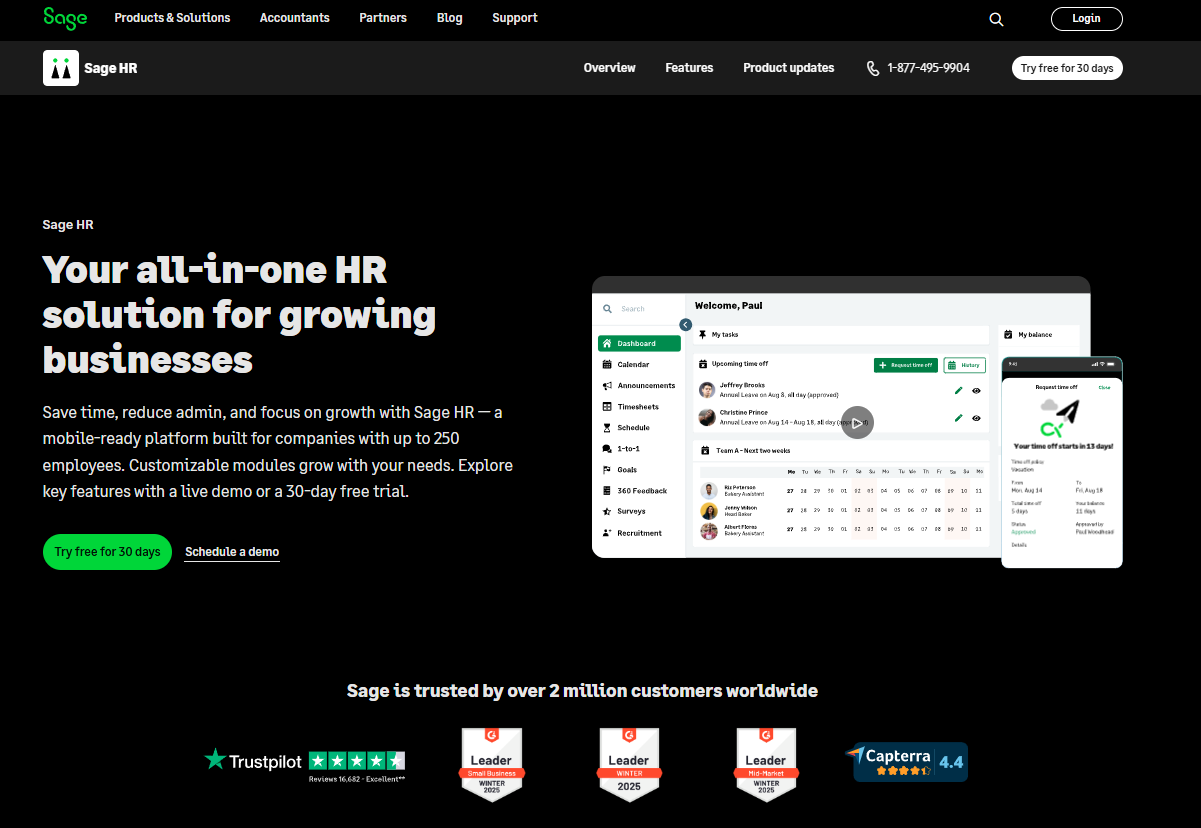Click the Team A – Next two weeks heading

coord(753,451)
